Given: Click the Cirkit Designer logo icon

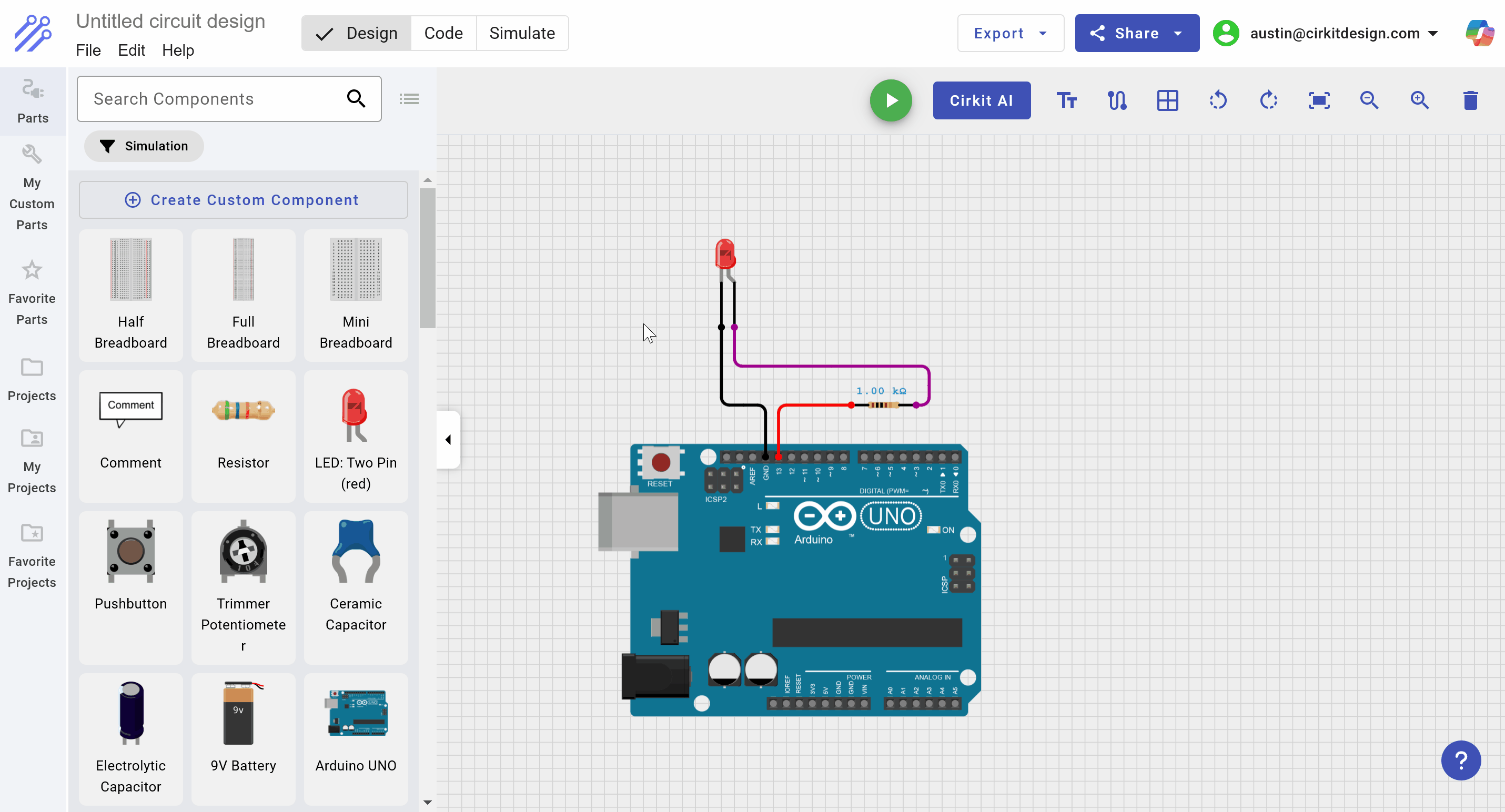Looking at the screenshot, I should [x=33, y=33].
